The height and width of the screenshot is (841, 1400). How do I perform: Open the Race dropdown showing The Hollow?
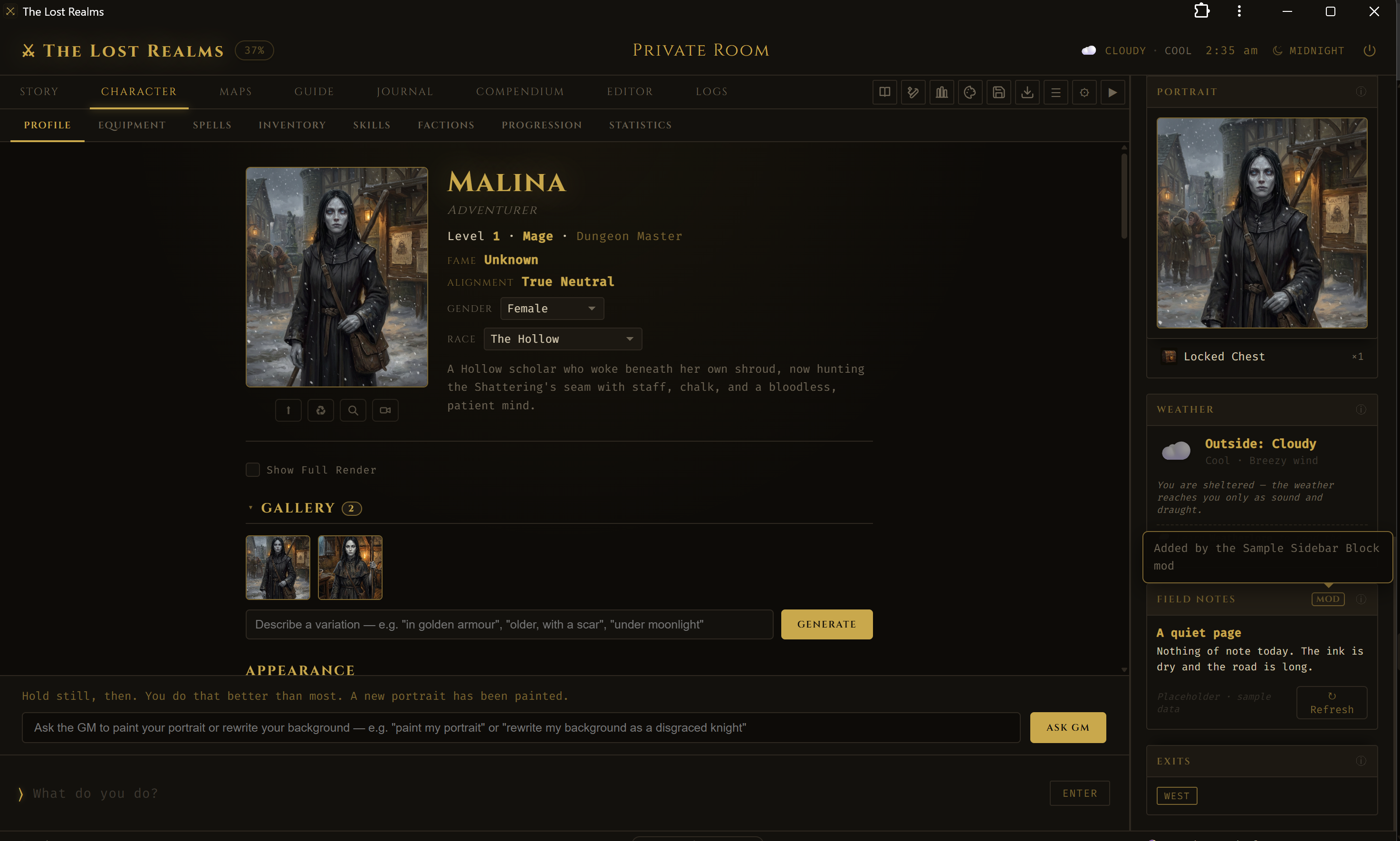(563, 339)
